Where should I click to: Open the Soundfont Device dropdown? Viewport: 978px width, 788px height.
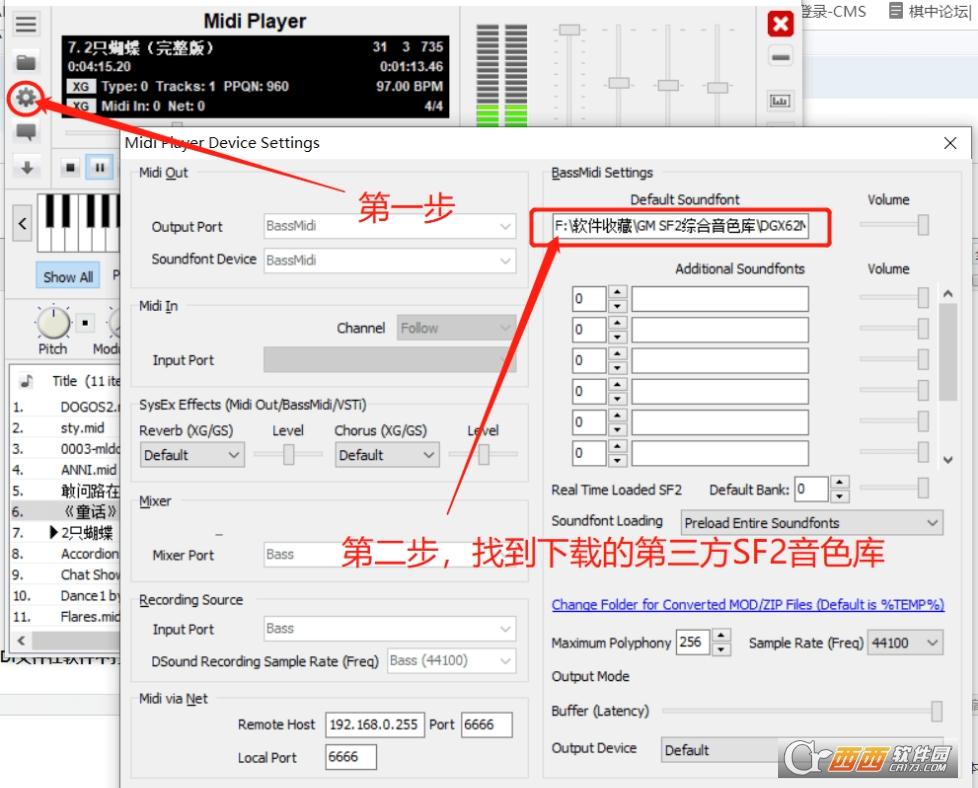390,260
